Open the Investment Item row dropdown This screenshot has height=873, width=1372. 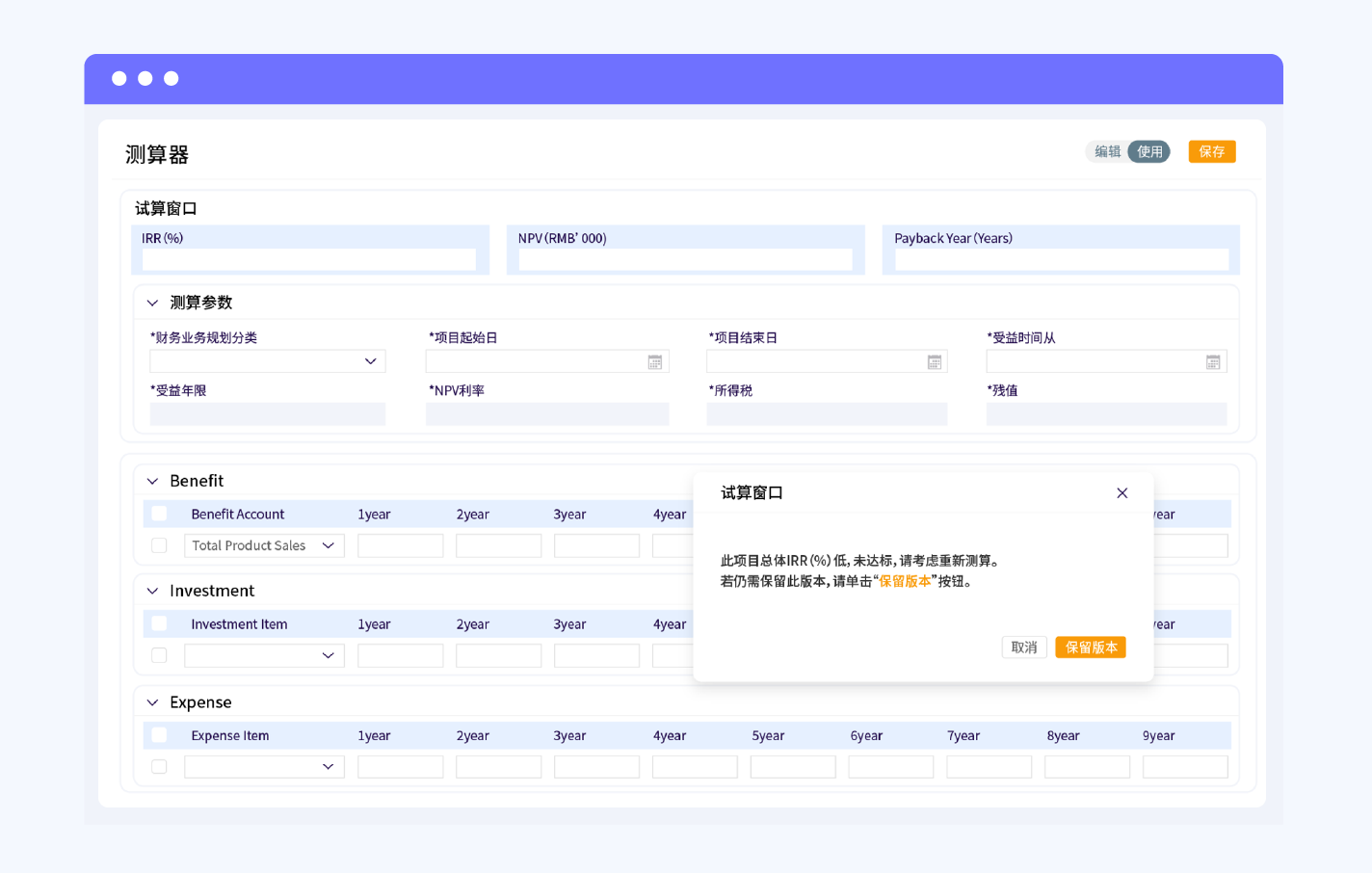264,655
